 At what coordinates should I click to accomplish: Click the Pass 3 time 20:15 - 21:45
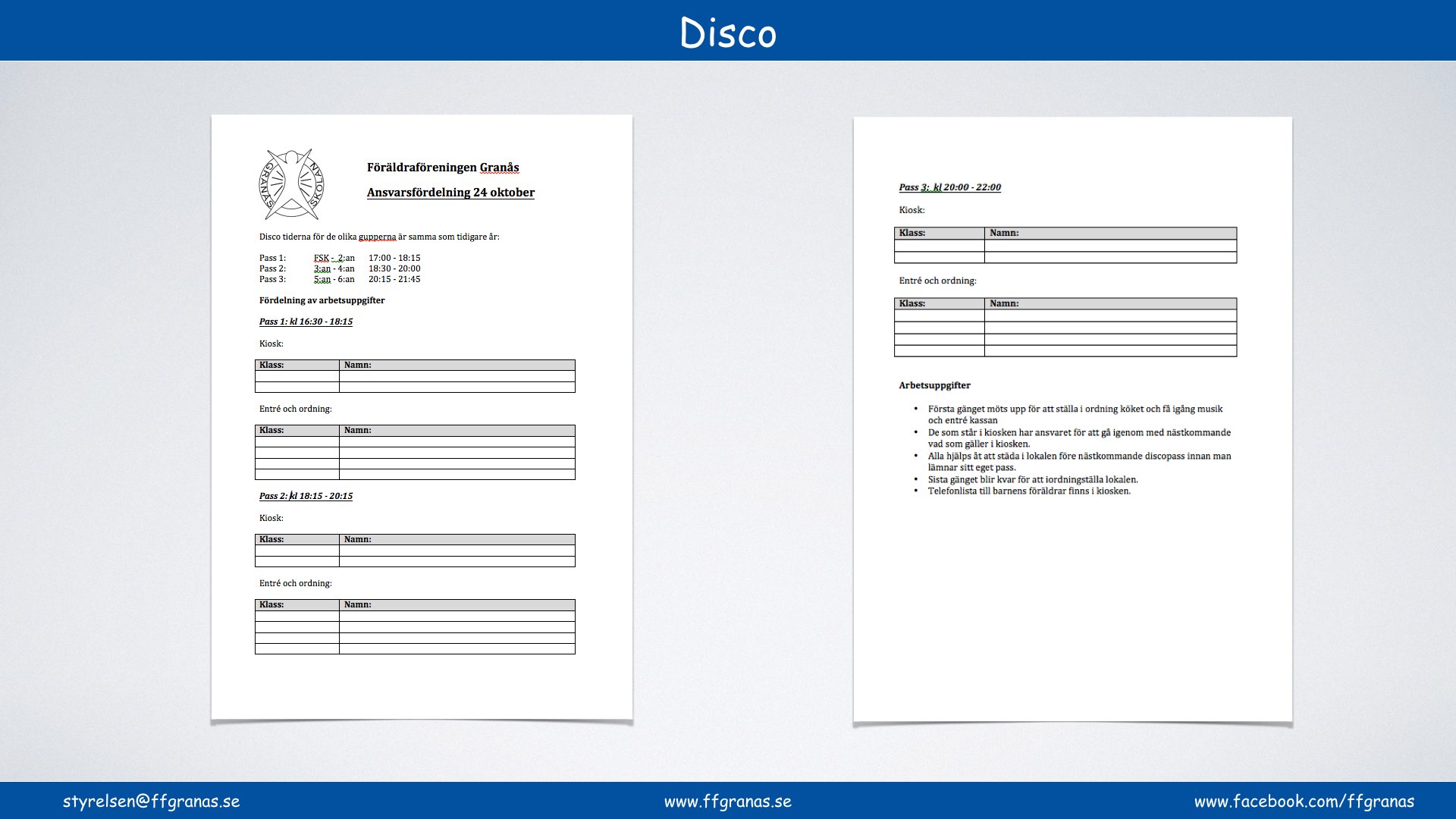click(394, 279)
